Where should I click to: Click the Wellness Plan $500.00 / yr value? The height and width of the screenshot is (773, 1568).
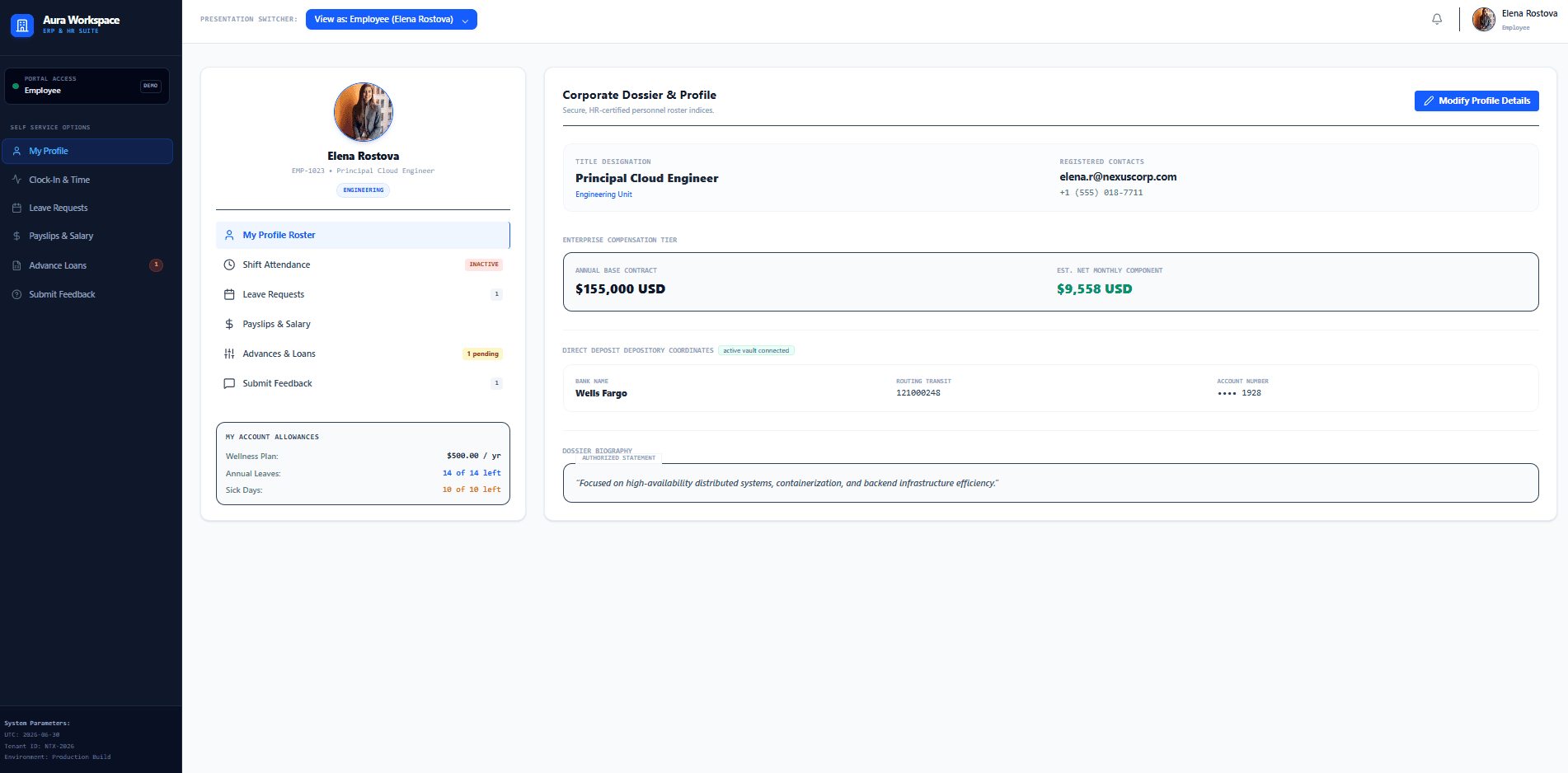(x=473, y=456)
